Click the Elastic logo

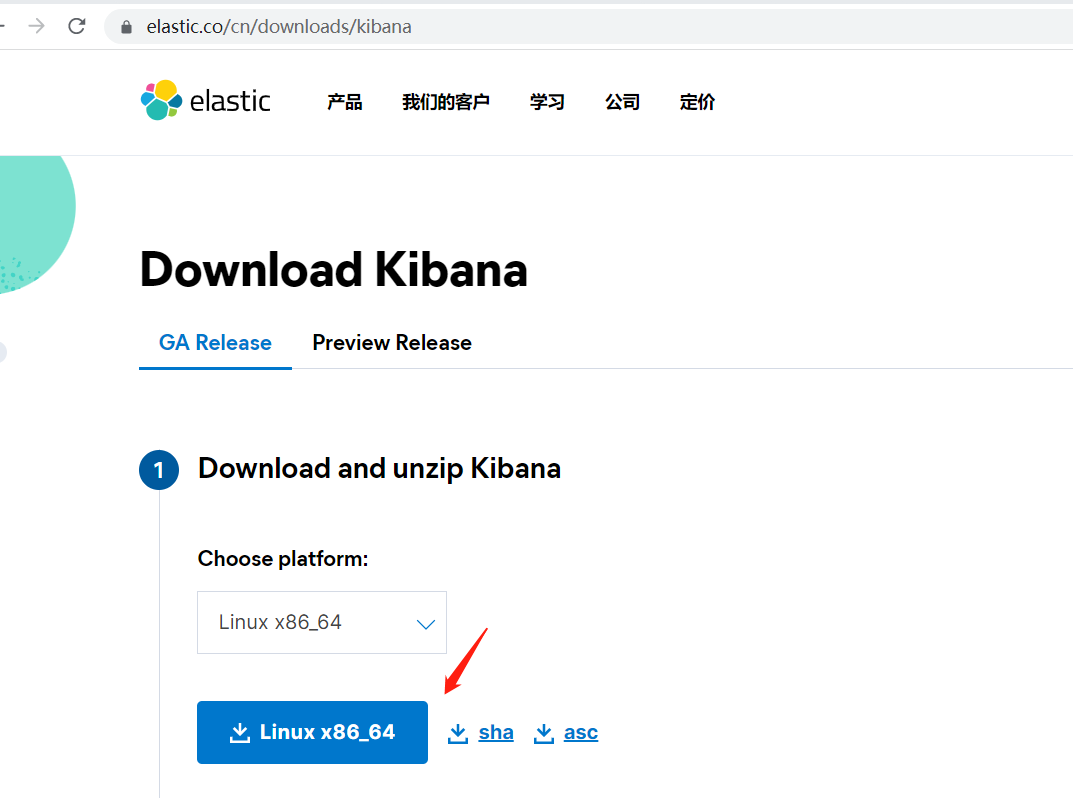click(x=206, y=101)
